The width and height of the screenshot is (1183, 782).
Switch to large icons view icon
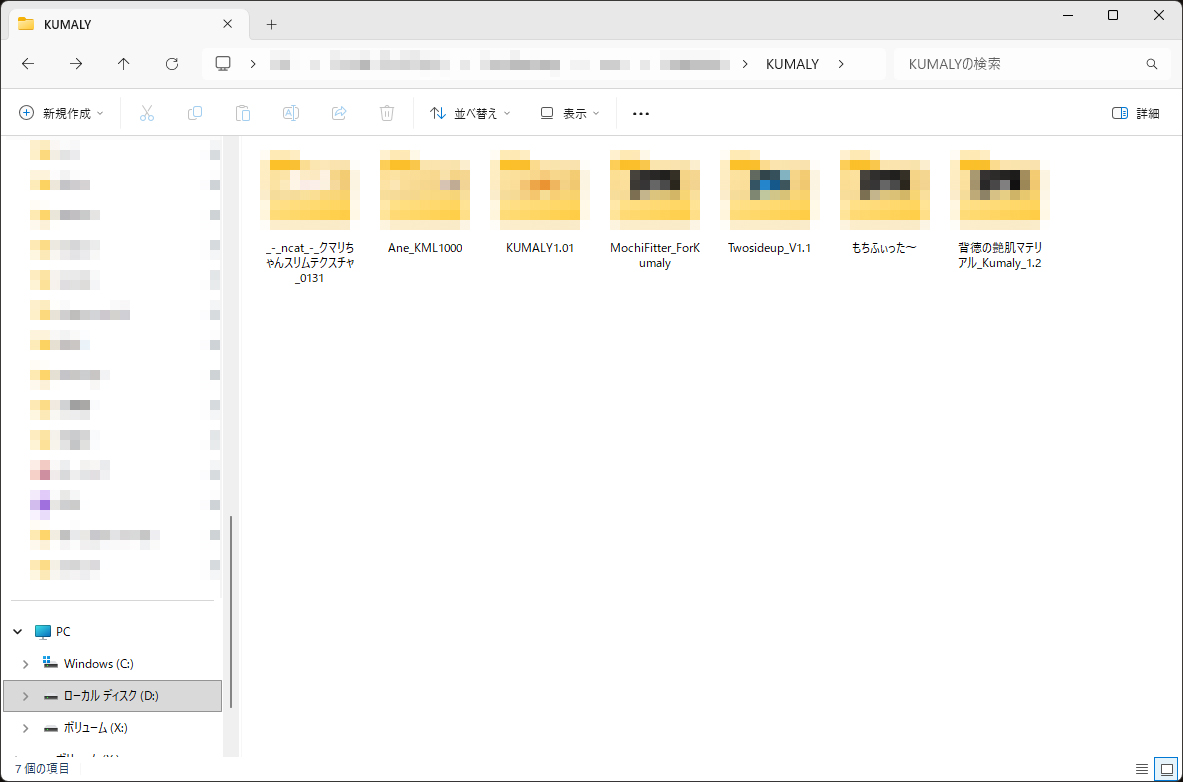tap(1166, 769)
